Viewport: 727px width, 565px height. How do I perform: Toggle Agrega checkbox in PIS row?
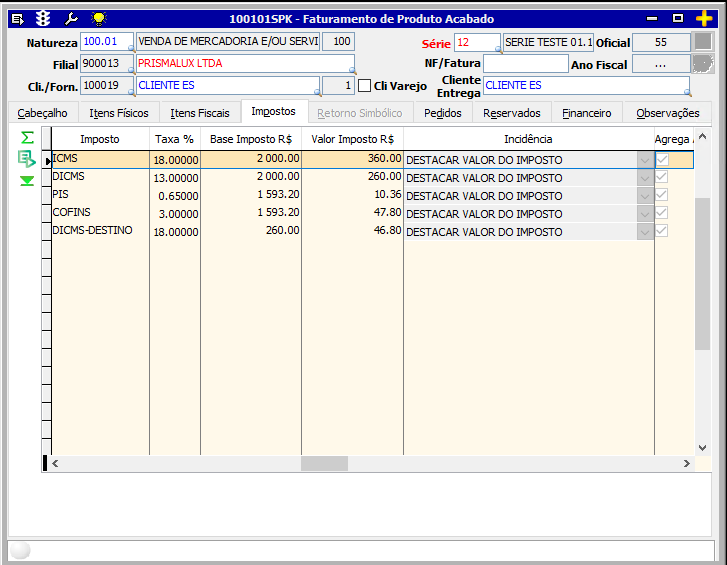click(x=662, y=195)
